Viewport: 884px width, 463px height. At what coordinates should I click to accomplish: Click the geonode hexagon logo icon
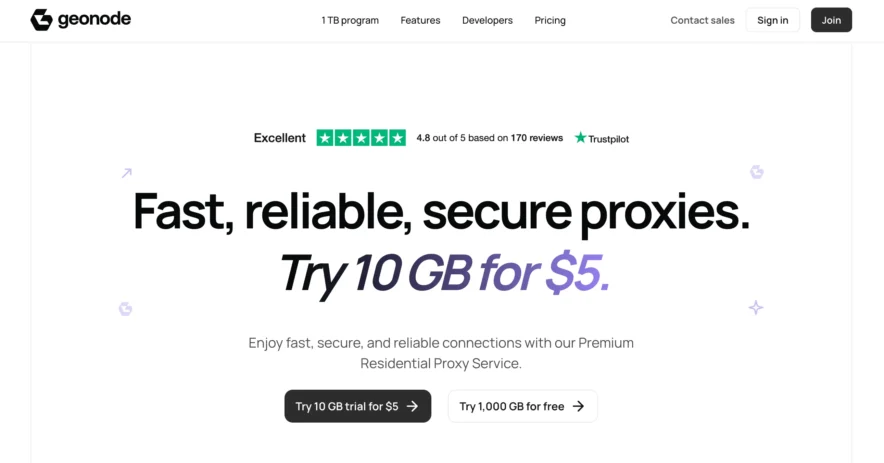tap(41, 20)
